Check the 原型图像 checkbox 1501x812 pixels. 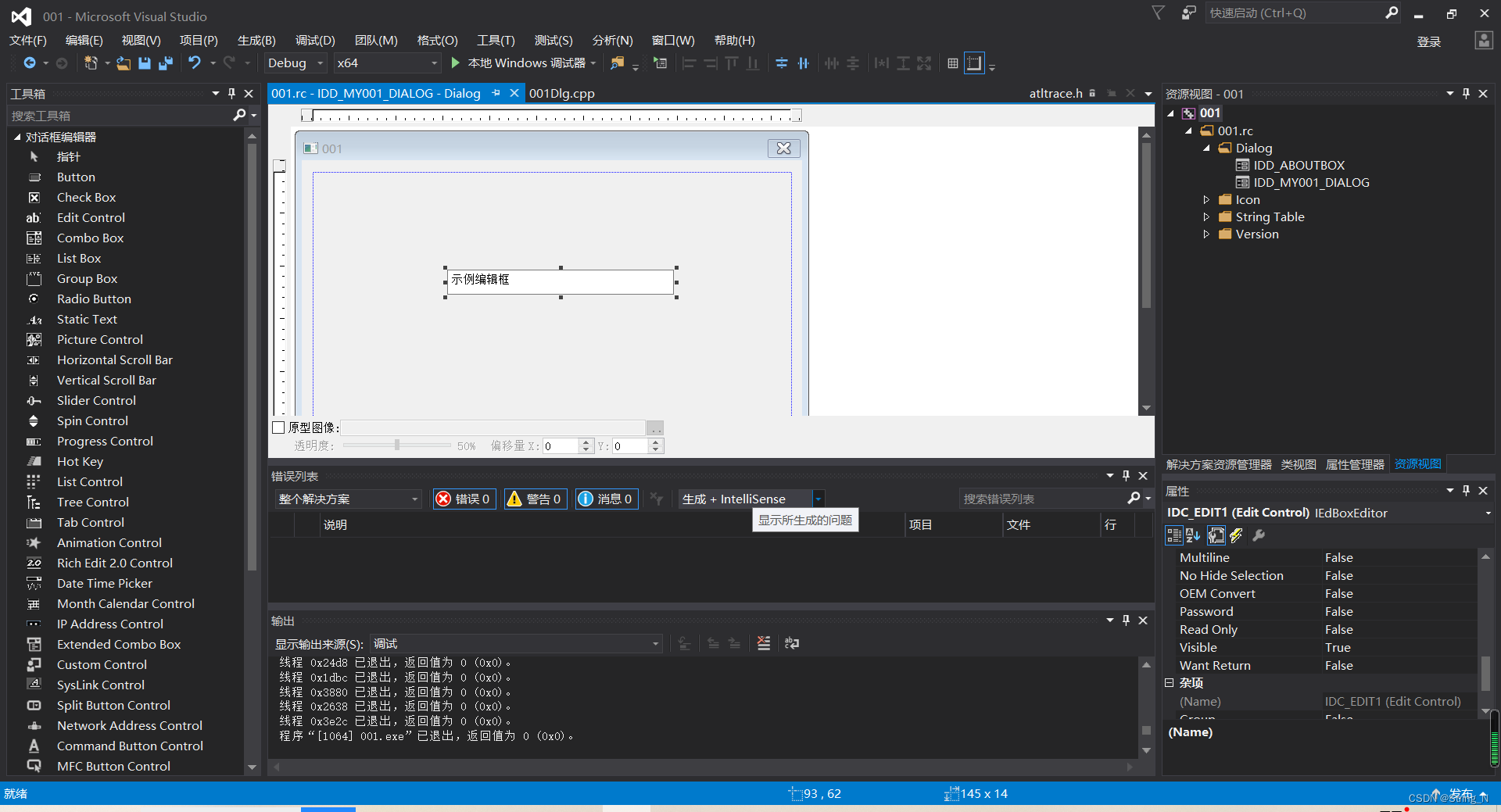tap(279, 427)
